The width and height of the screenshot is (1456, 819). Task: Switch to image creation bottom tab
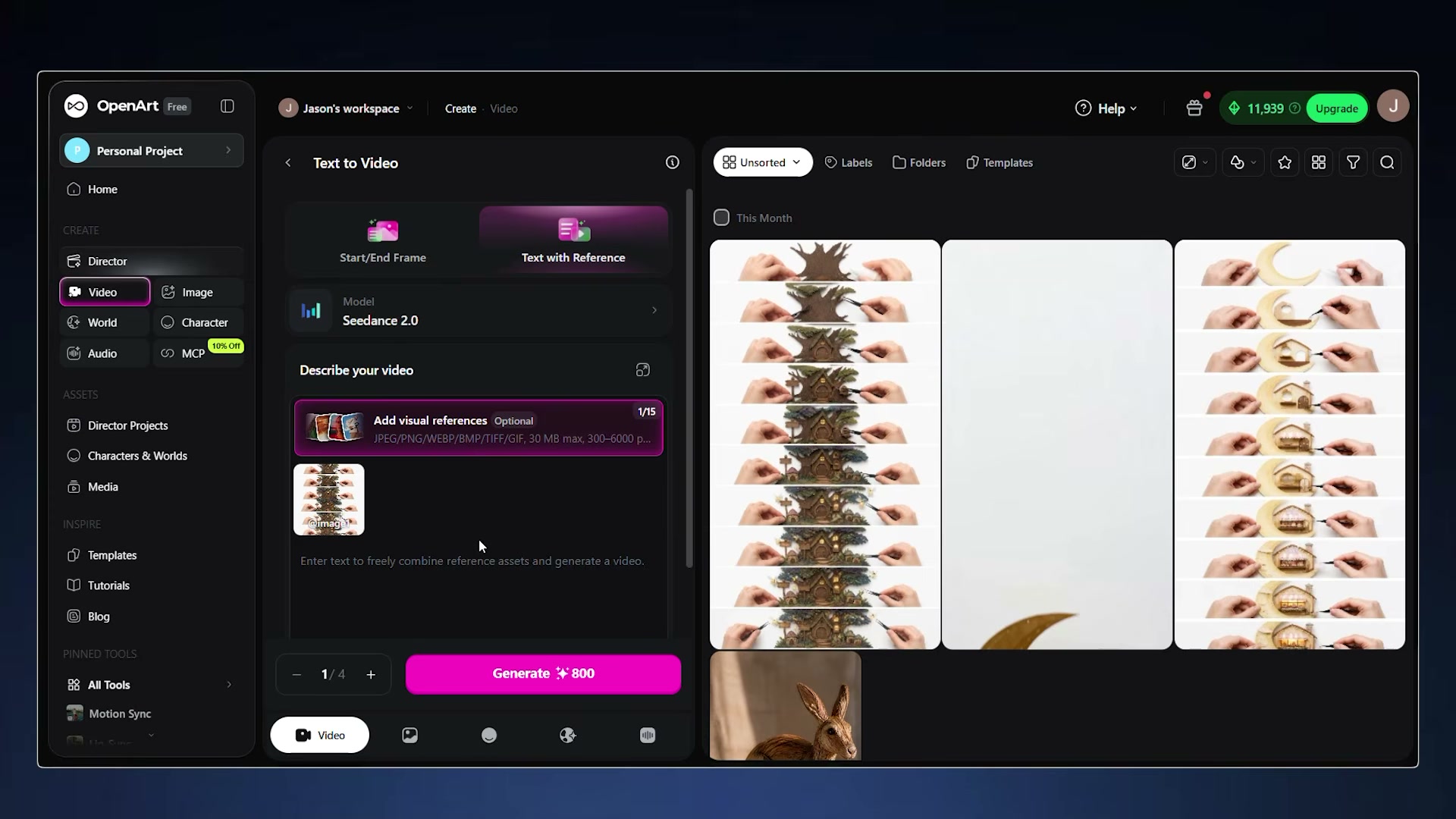[x=409, y=735]
